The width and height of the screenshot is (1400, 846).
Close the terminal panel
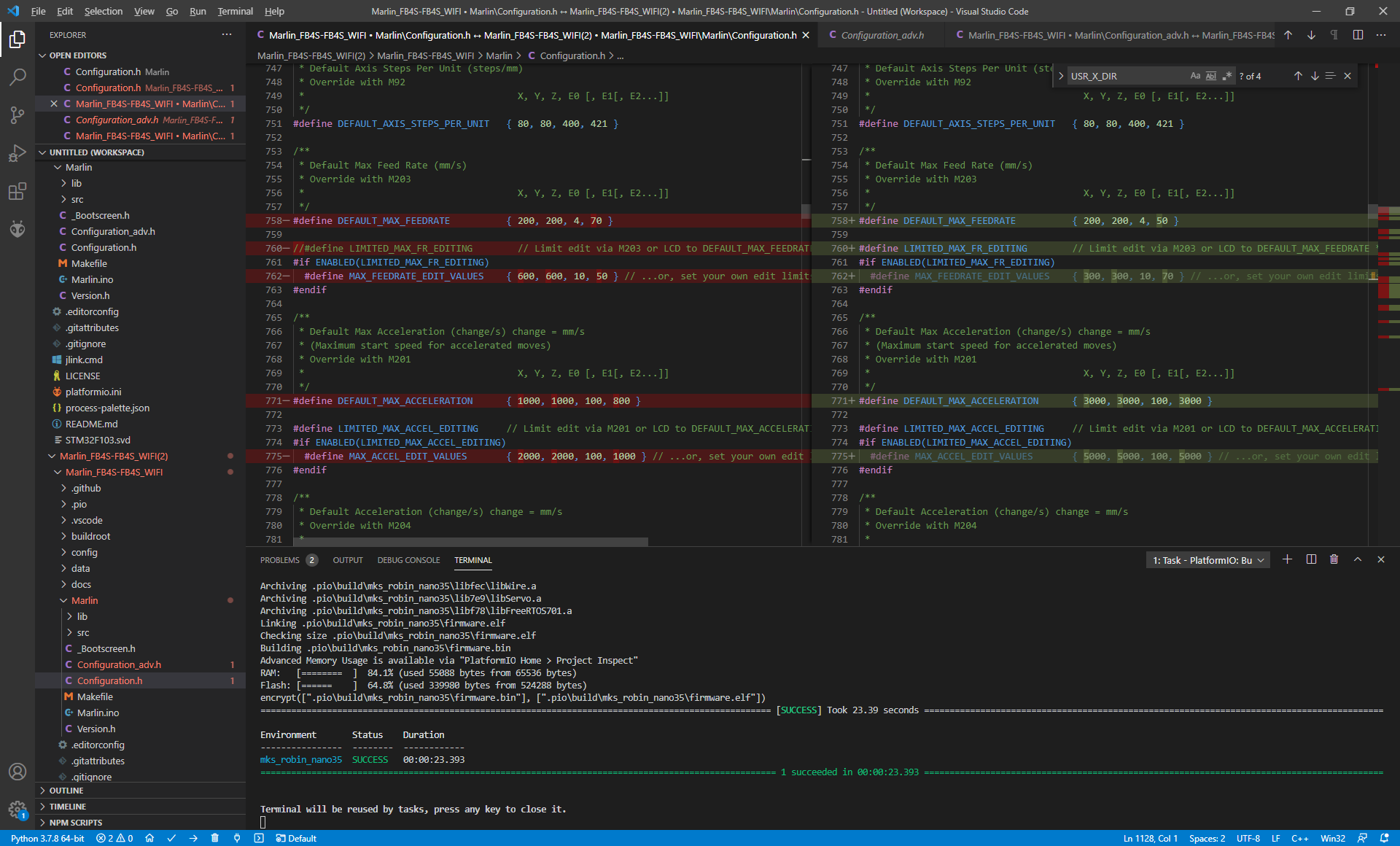[x=1381, y=559]
